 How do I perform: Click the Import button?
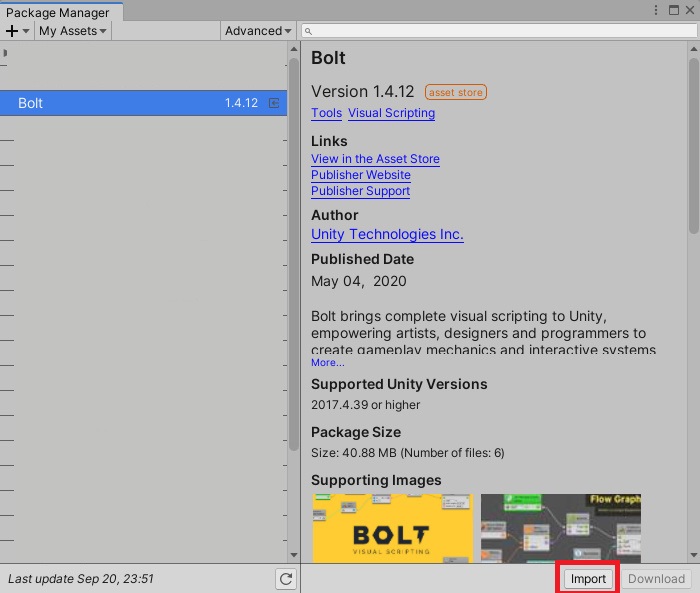pos(588,579)
